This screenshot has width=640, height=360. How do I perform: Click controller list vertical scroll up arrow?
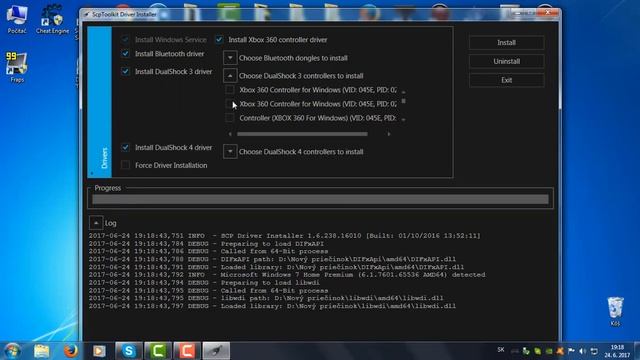(x=403, y=92)
